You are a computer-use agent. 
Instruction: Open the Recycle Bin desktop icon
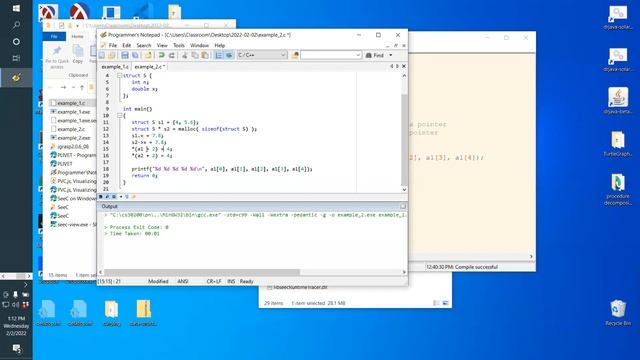pos(618,313)
